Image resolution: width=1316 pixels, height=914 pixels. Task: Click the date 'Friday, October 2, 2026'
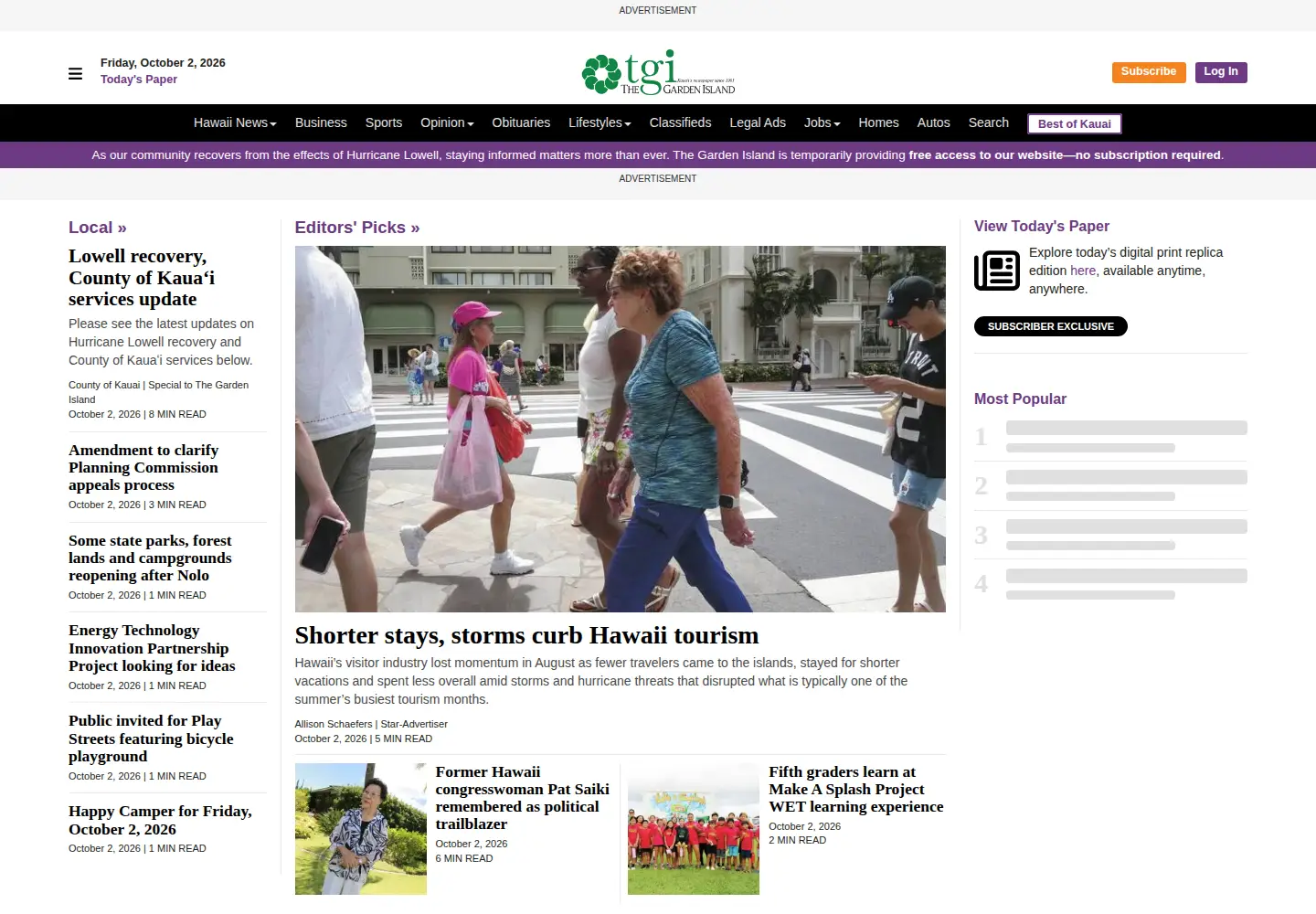click(x=163, y=63)
